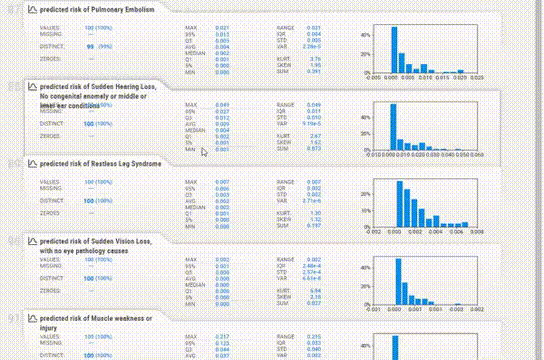This screenshot has width=544, height=360.
Task: Click the SKEW value 1.95 for Pulmonary Embolism
Action: (x=315, y=65)
